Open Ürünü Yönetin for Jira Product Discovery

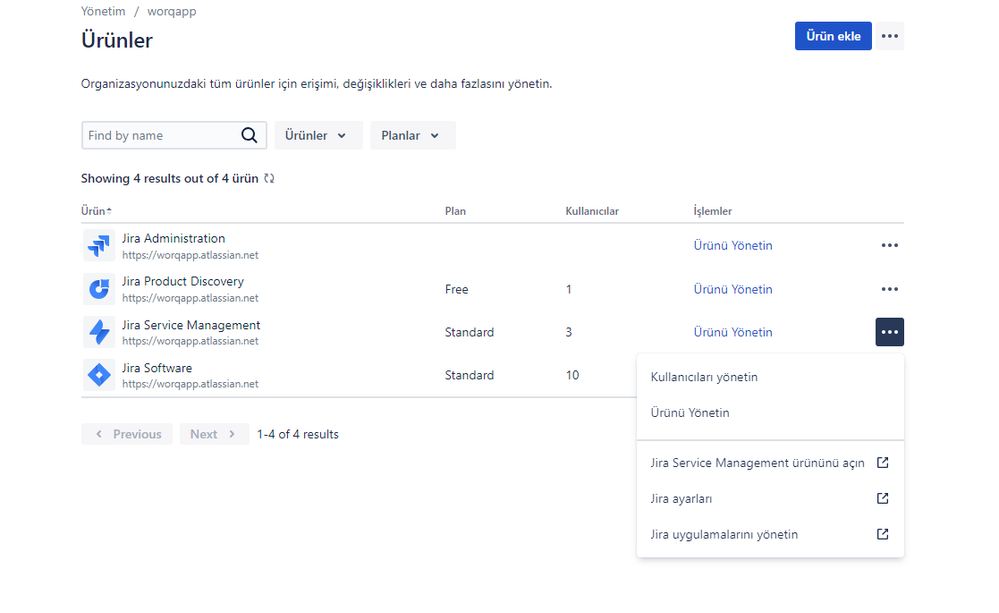[733, 289]
